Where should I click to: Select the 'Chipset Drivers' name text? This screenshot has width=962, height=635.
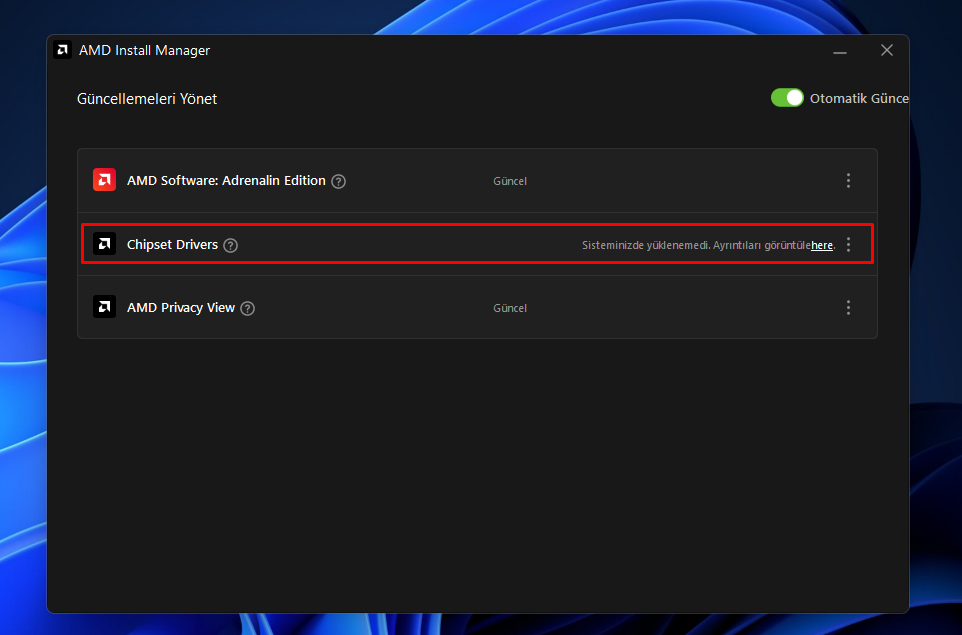[x=172, y=244]
